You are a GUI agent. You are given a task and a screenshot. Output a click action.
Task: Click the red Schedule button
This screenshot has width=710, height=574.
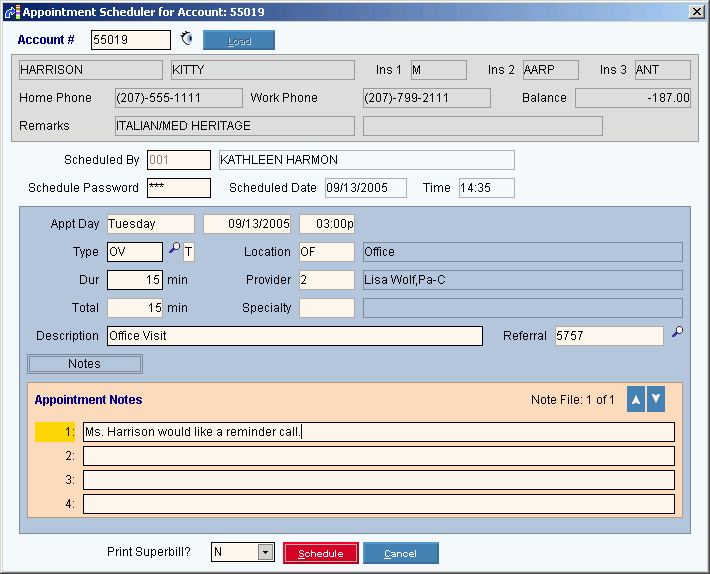pyautogui.click(x=321, y=553)
